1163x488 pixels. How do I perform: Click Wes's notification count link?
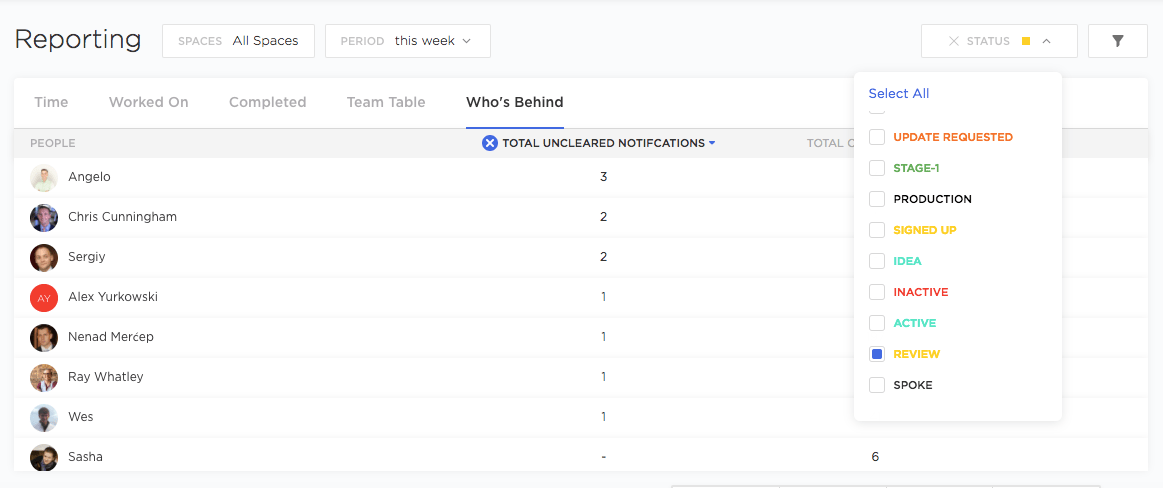[604, 417]
